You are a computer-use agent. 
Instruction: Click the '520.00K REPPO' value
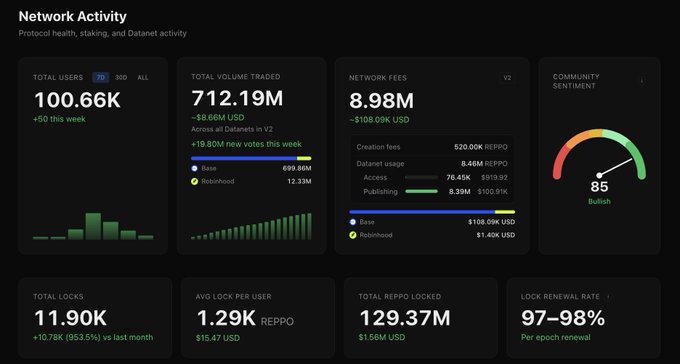pos(481,147)
